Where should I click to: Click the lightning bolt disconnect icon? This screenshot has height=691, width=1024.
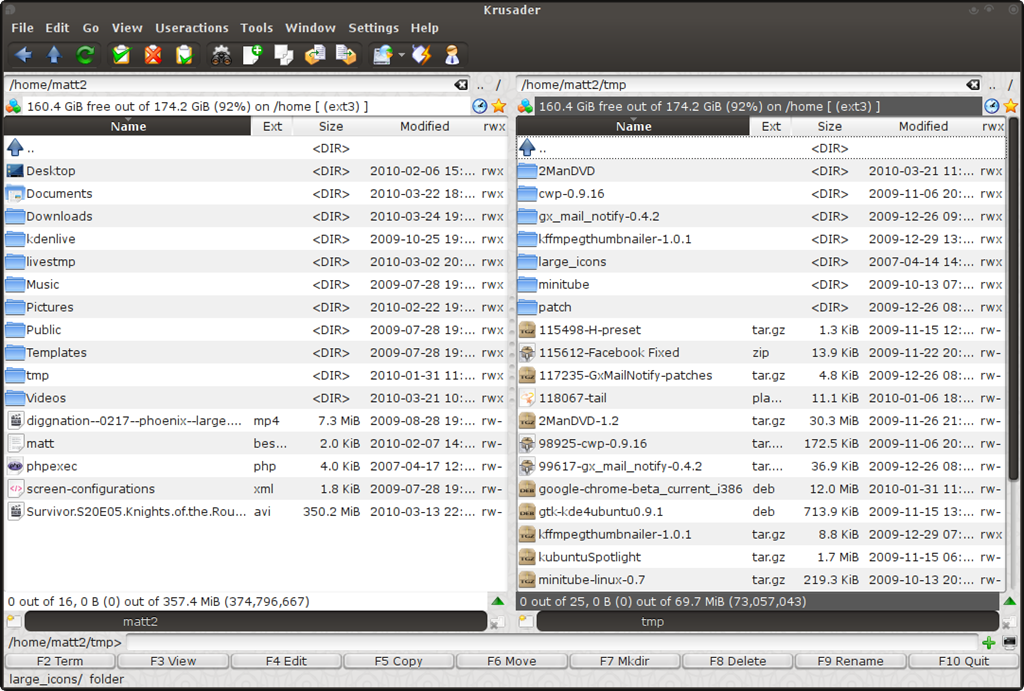(421, 55)
